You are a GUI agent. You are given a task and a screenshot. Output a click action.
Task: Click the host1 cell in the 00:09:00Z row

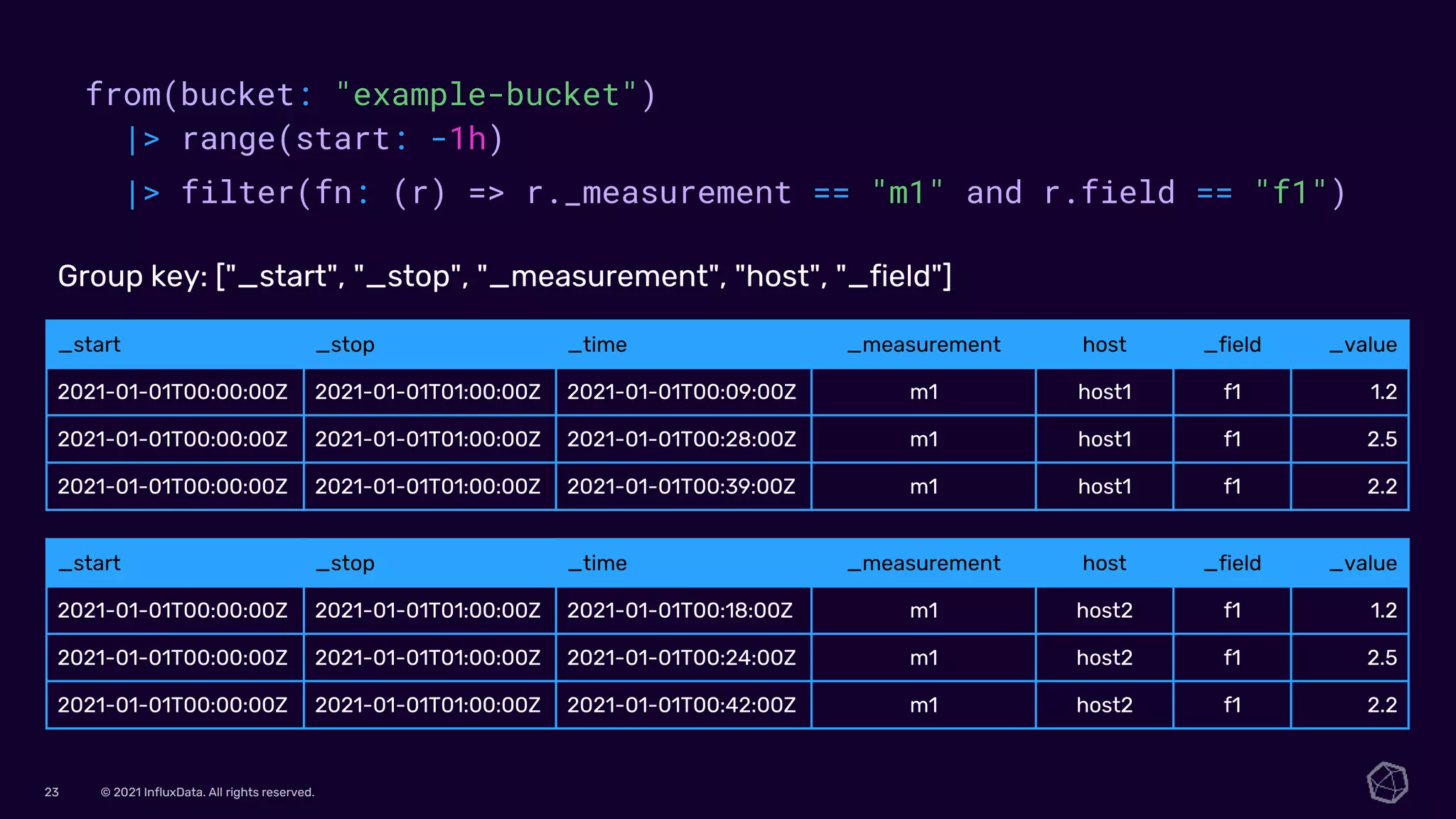click(1104, 392)
